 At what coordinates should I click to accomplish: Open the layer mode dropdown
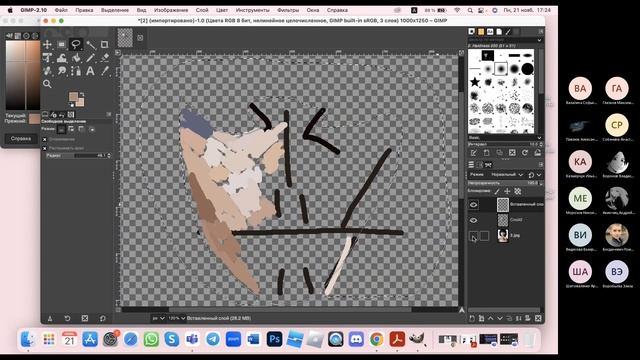point(506,175)
